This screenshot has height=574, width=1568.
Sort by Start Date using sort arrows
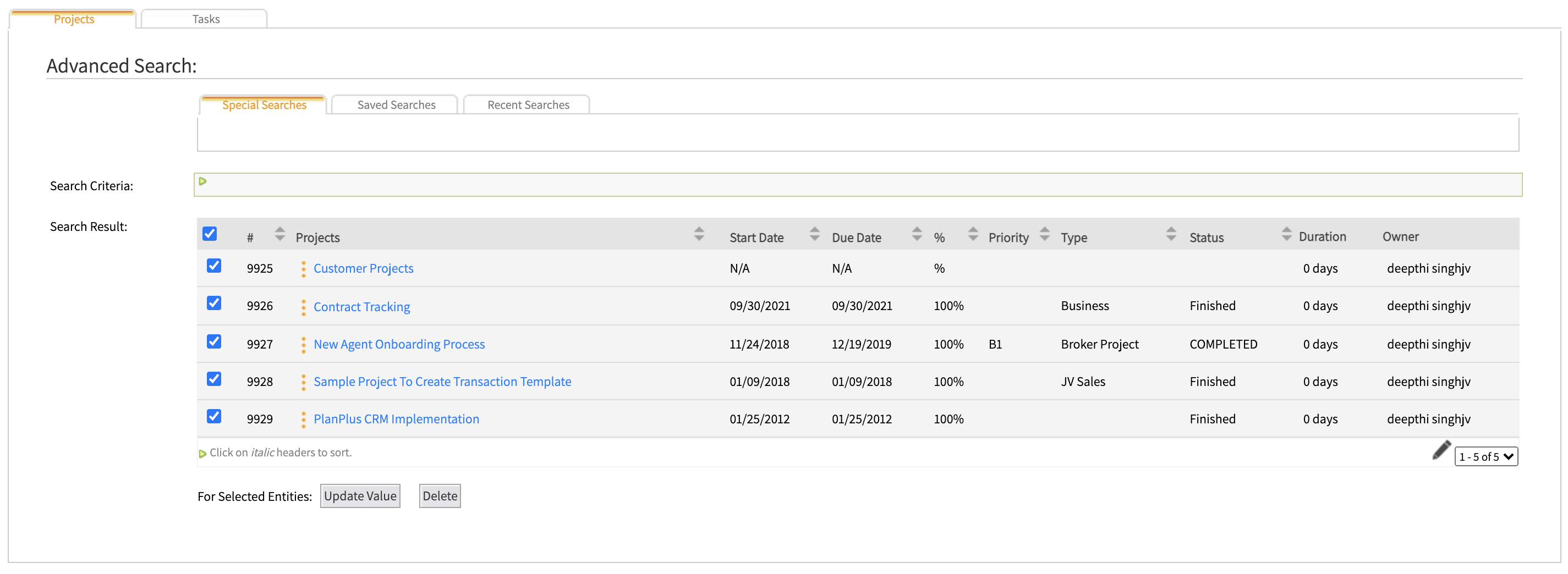click(814, 234)
